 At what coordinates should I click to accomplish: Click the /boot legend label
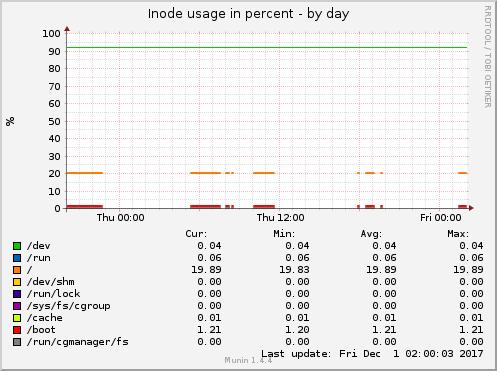[x=41, y=330]
